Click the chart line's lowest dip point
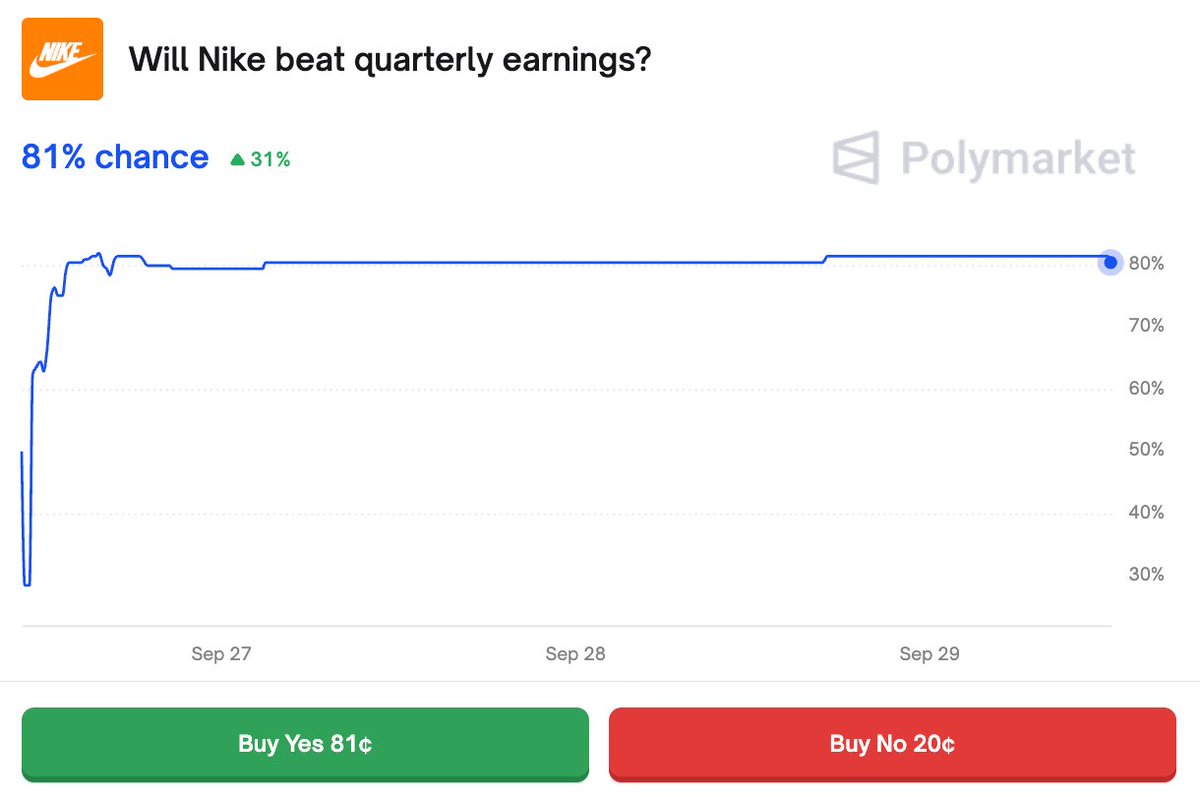The height and width of the screenshot is (797, 1200). click(x=27, y=584)
